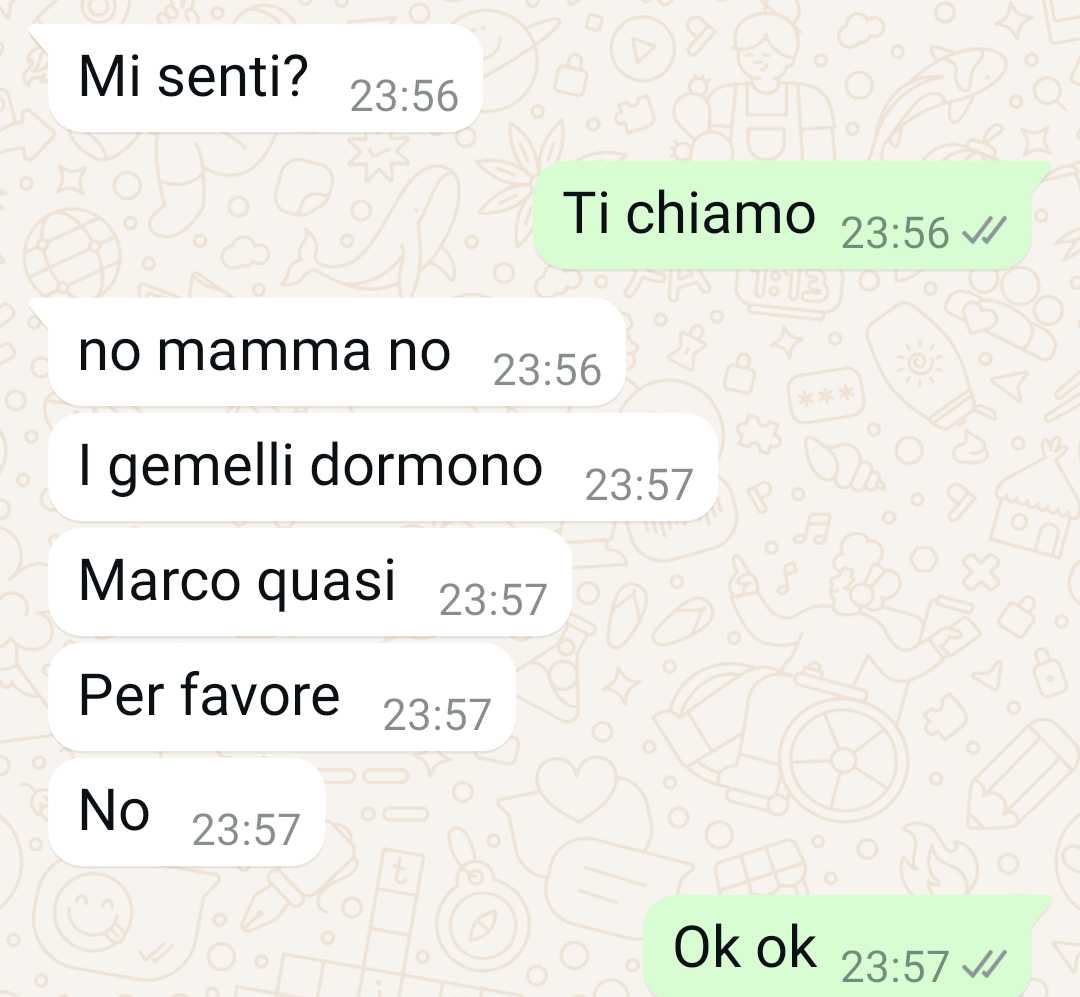
Task: Select the 'Ti chiamo' sent message
Action: 782,214
